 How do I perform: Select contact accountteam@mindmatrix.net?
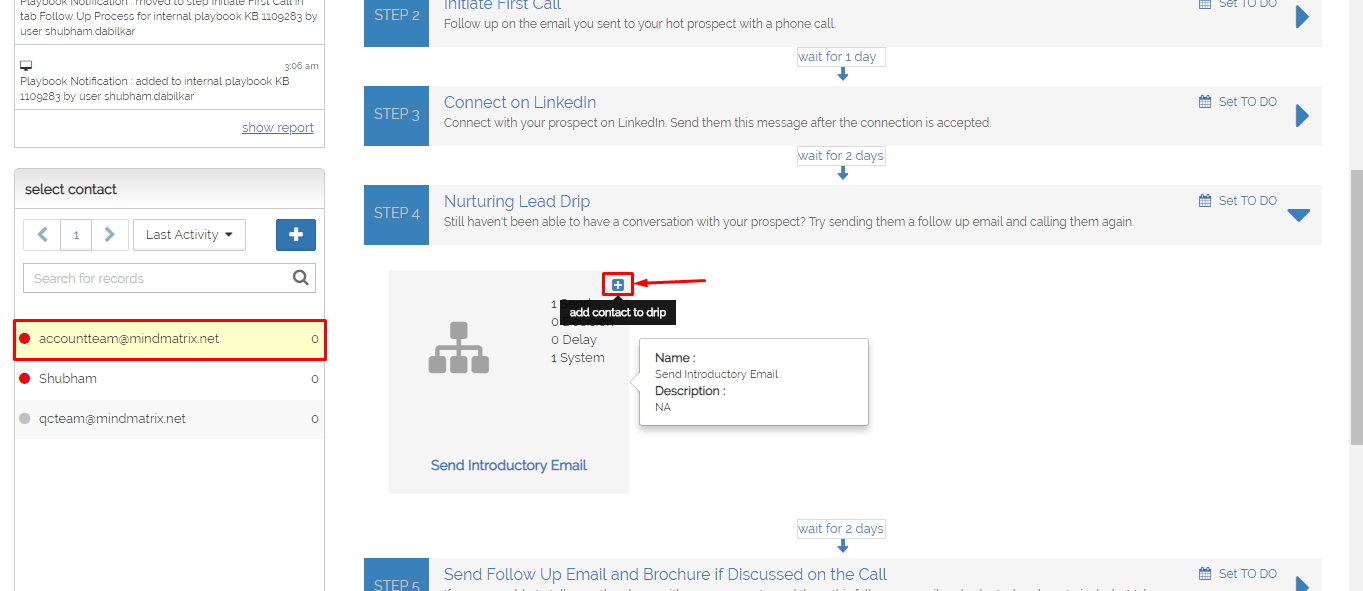170,339
